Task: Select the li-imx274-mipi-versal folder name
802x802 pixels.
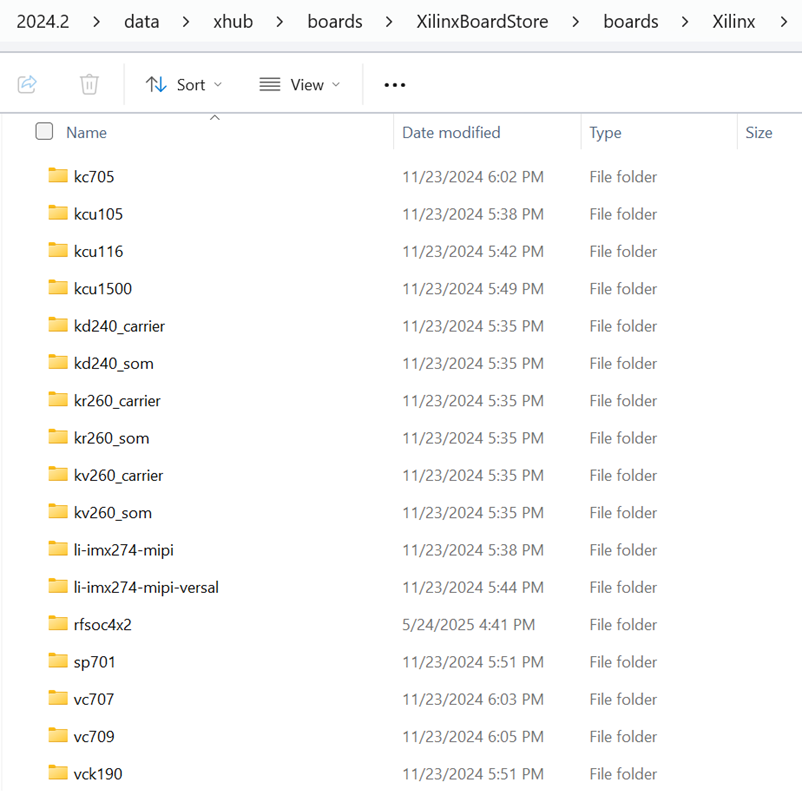Action: click(x=146, y=587)
